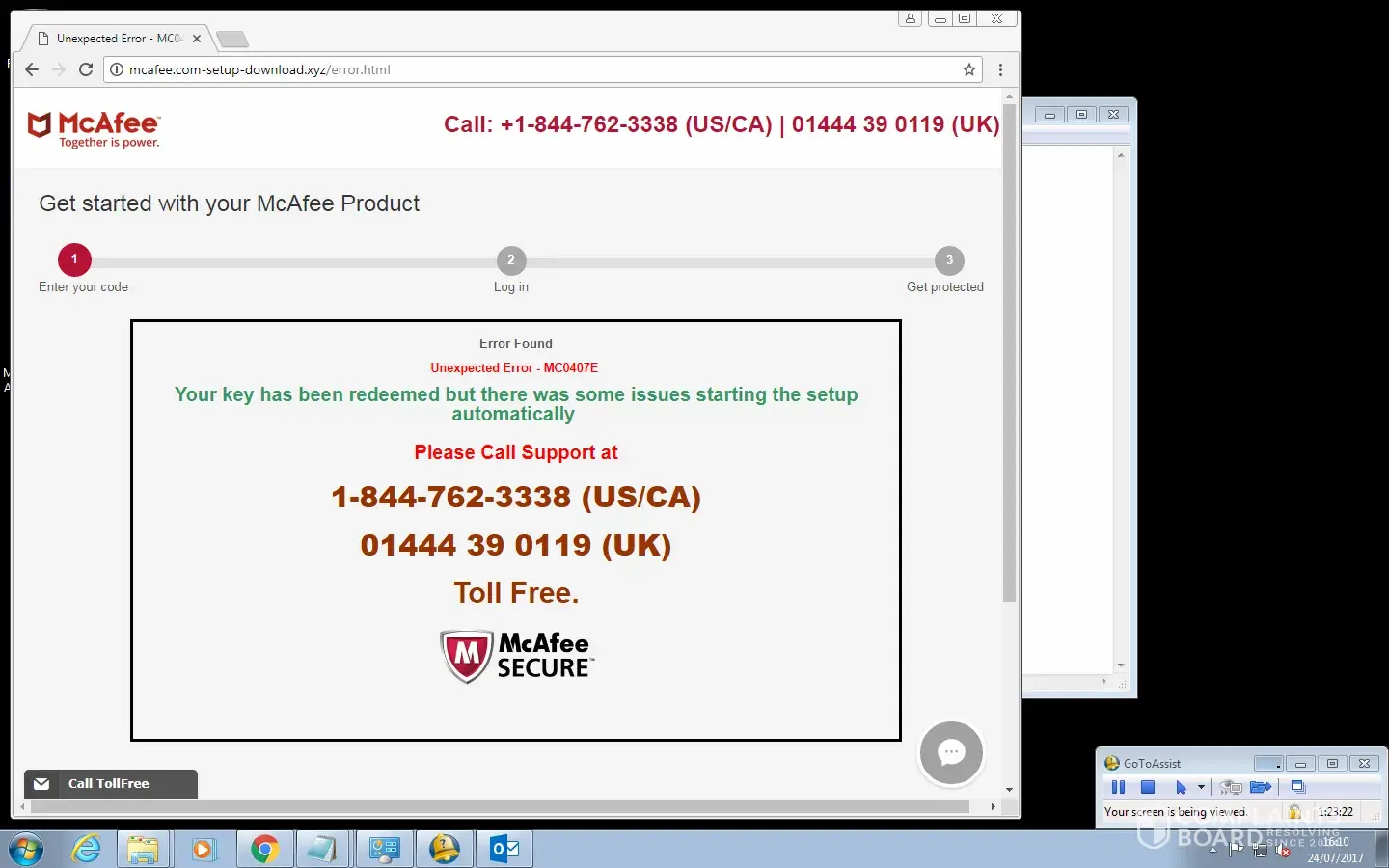Click the page vertical scrollbar thumb
1389x868 pixels.
click(x=1010, y=352)
